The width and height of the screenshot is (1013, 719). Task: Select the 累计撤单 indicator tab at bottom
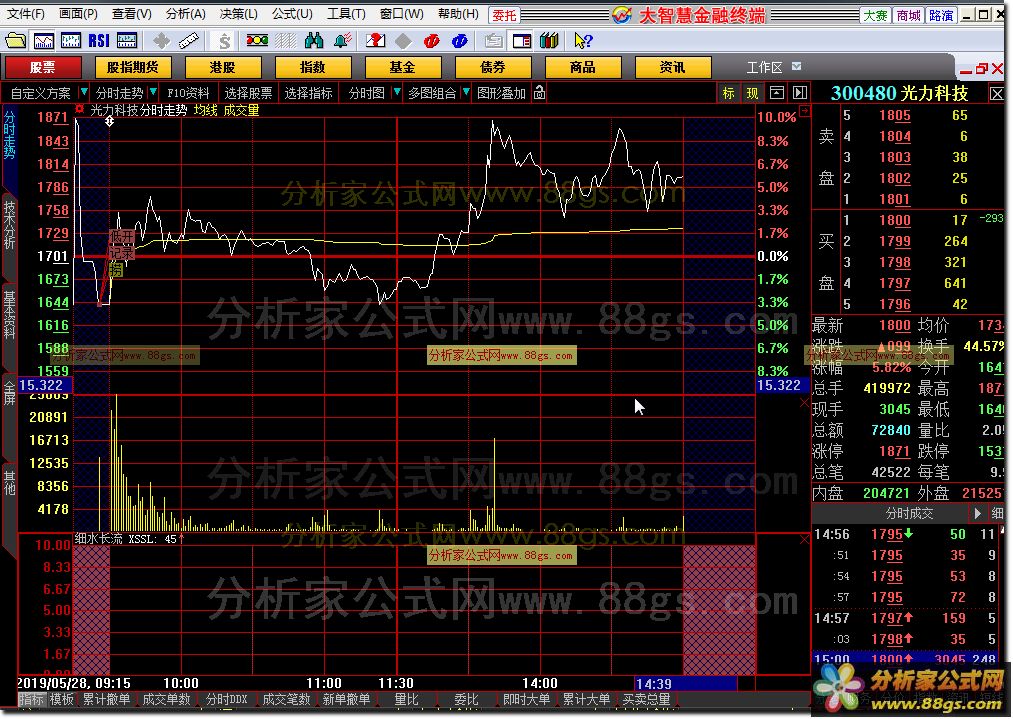107,699
